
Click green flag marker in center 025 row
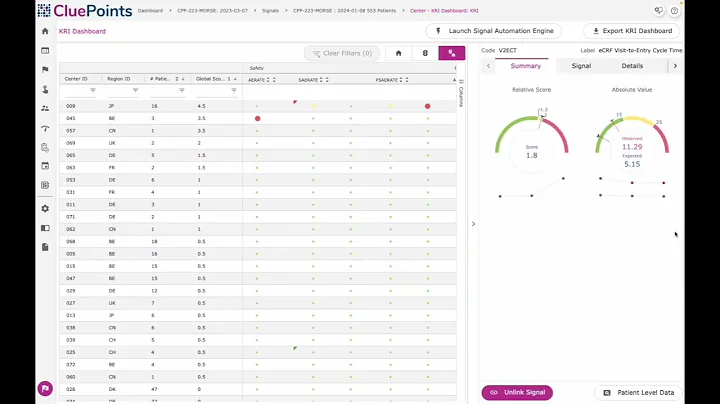[x=295, y=348]
